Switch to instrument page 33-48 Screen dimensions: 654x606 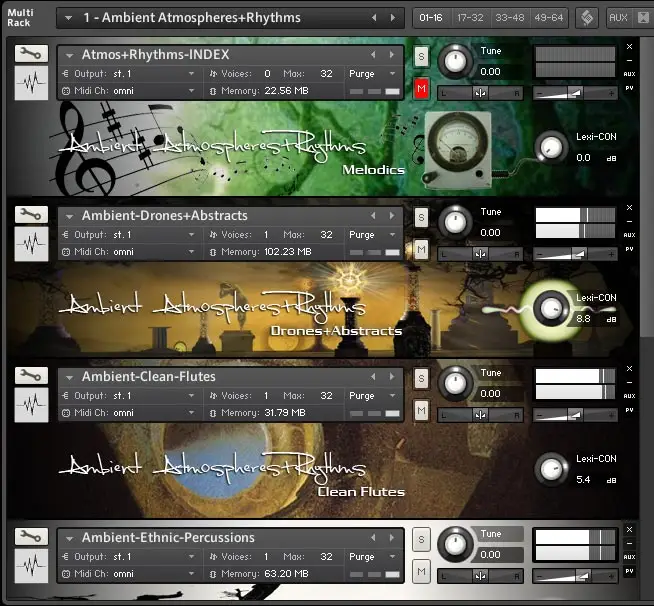point(509,18)
